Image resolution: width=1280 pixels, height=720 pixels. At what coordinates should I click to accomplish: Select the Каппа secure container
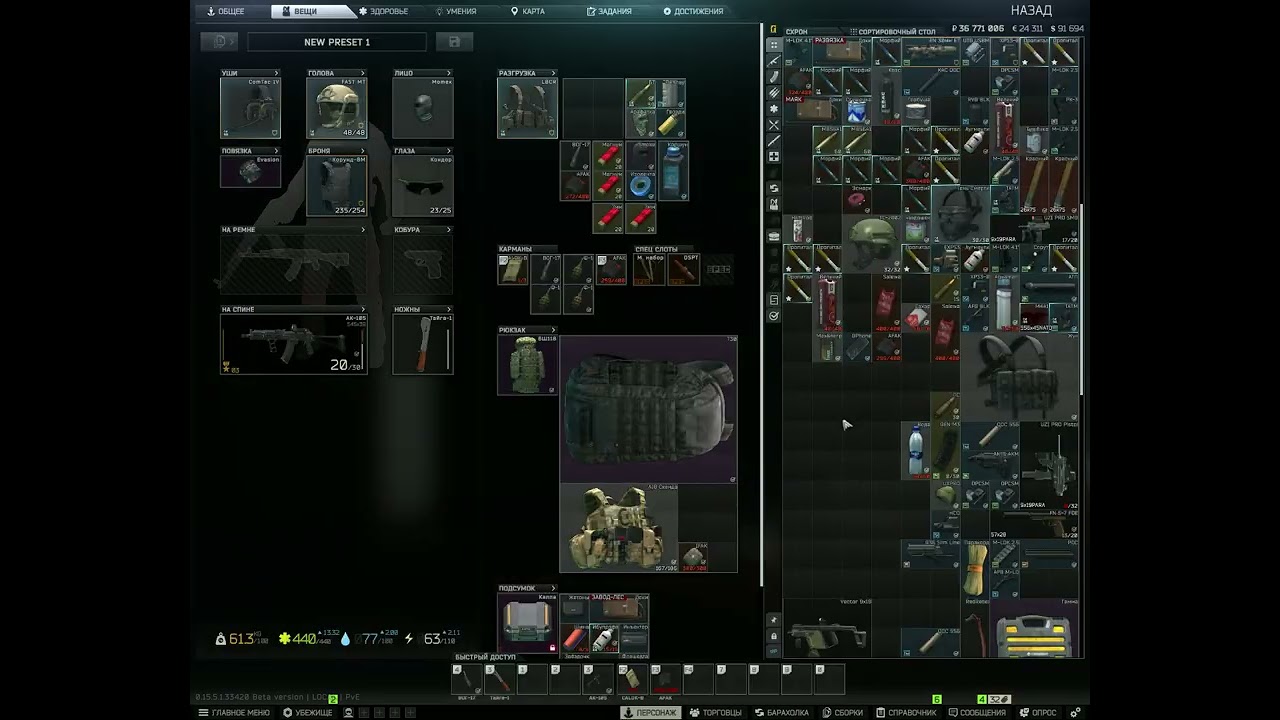pyautogui.click(x=527, y=622)
